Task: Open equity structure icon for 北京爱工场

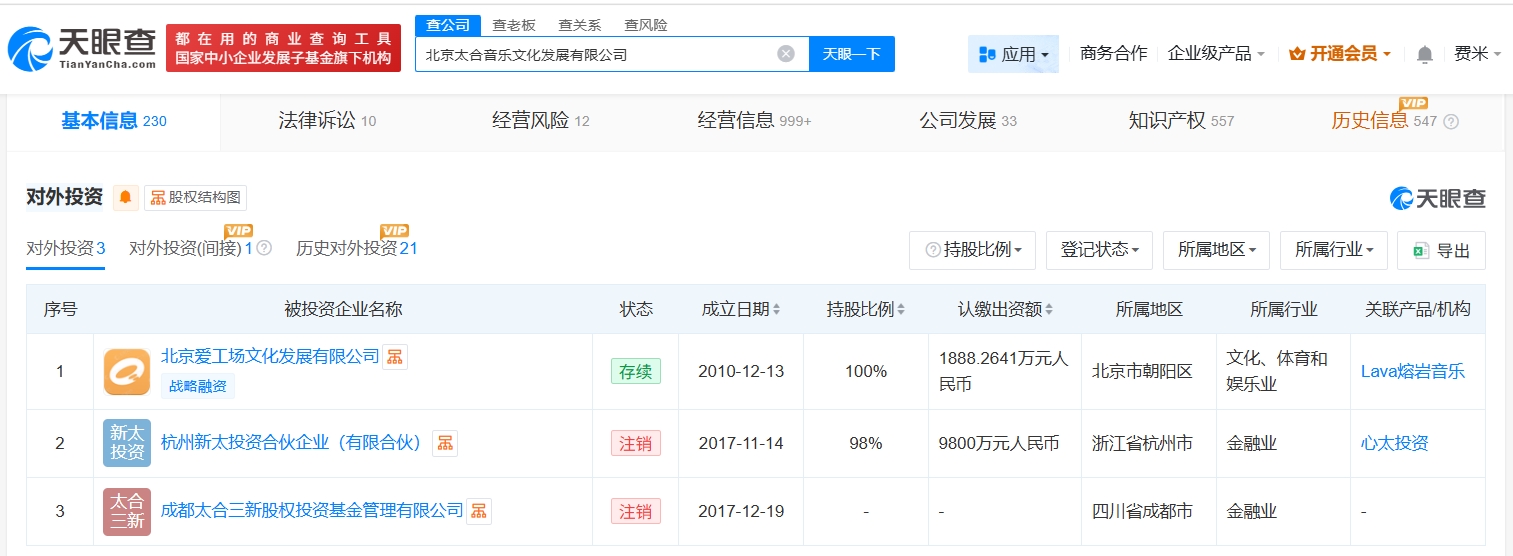Action: (x=395, y=356)
